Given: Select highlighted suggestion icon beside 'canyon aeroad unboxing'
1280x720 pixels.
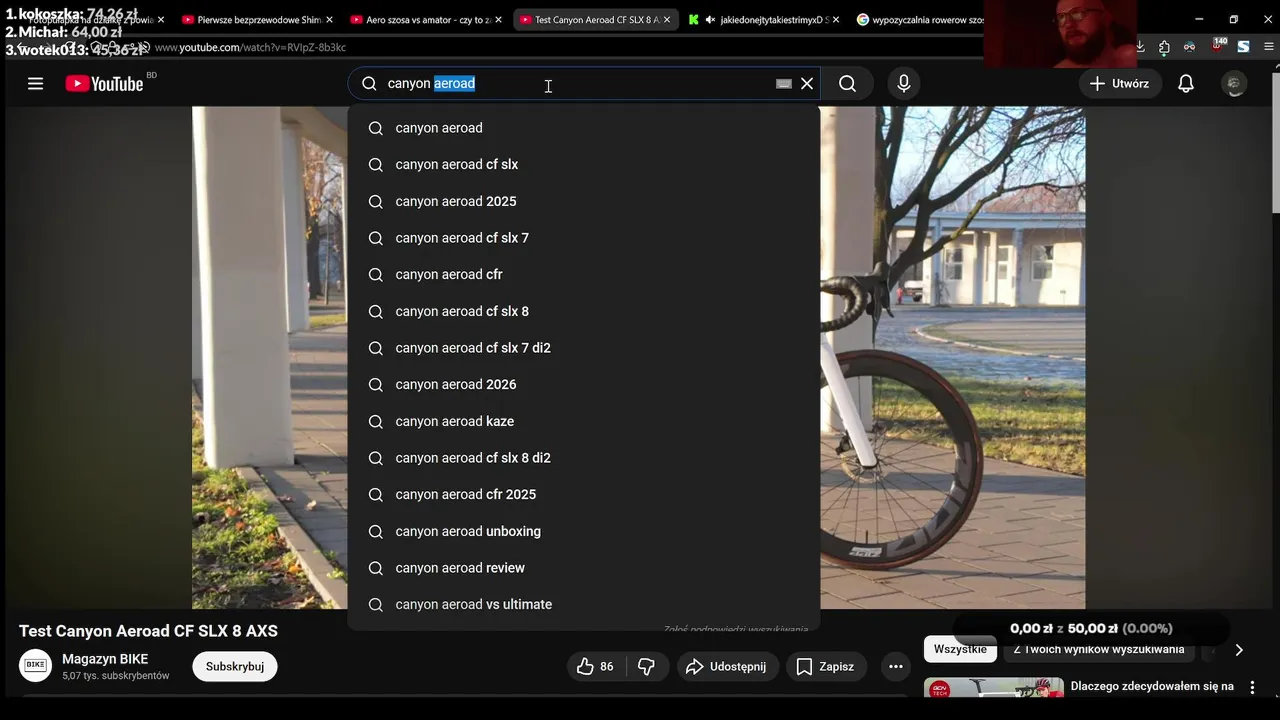Looking at the screenshot, I should [375, 531].
